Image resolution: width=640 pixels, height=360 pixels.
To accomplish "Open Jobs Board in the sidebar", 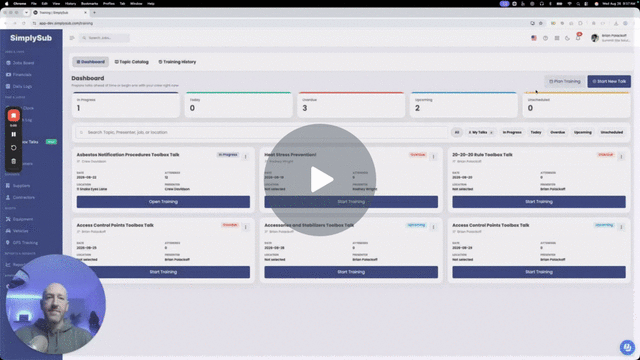I will coord(20,63).
